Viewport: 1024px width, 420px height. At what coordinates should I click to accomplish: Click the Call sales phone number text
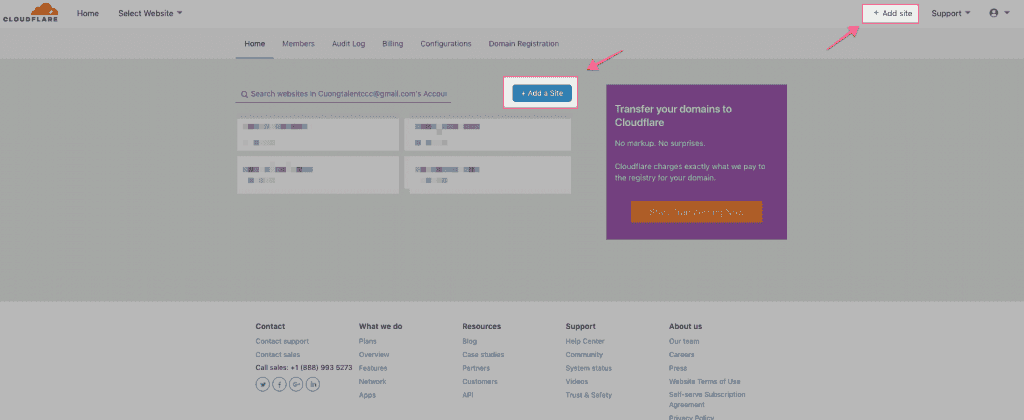(x=304, y=368)
